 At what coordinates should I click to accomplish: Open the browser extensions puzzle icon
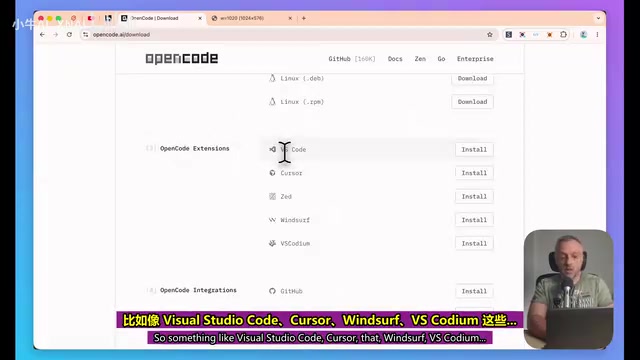[564, 35]
